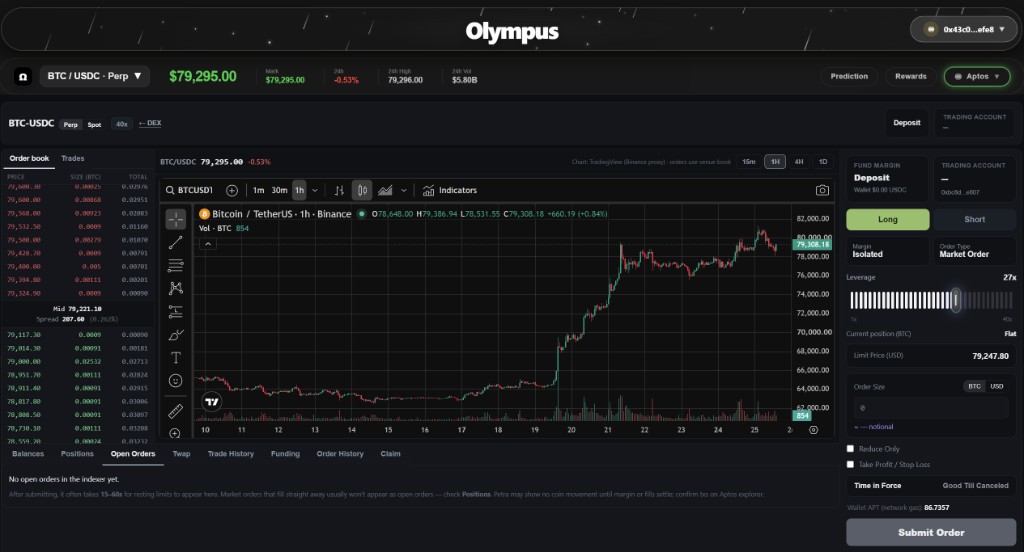Select the bars chart style icon
This screenshot has width=1024, height=552.
(x=339, y=190)
